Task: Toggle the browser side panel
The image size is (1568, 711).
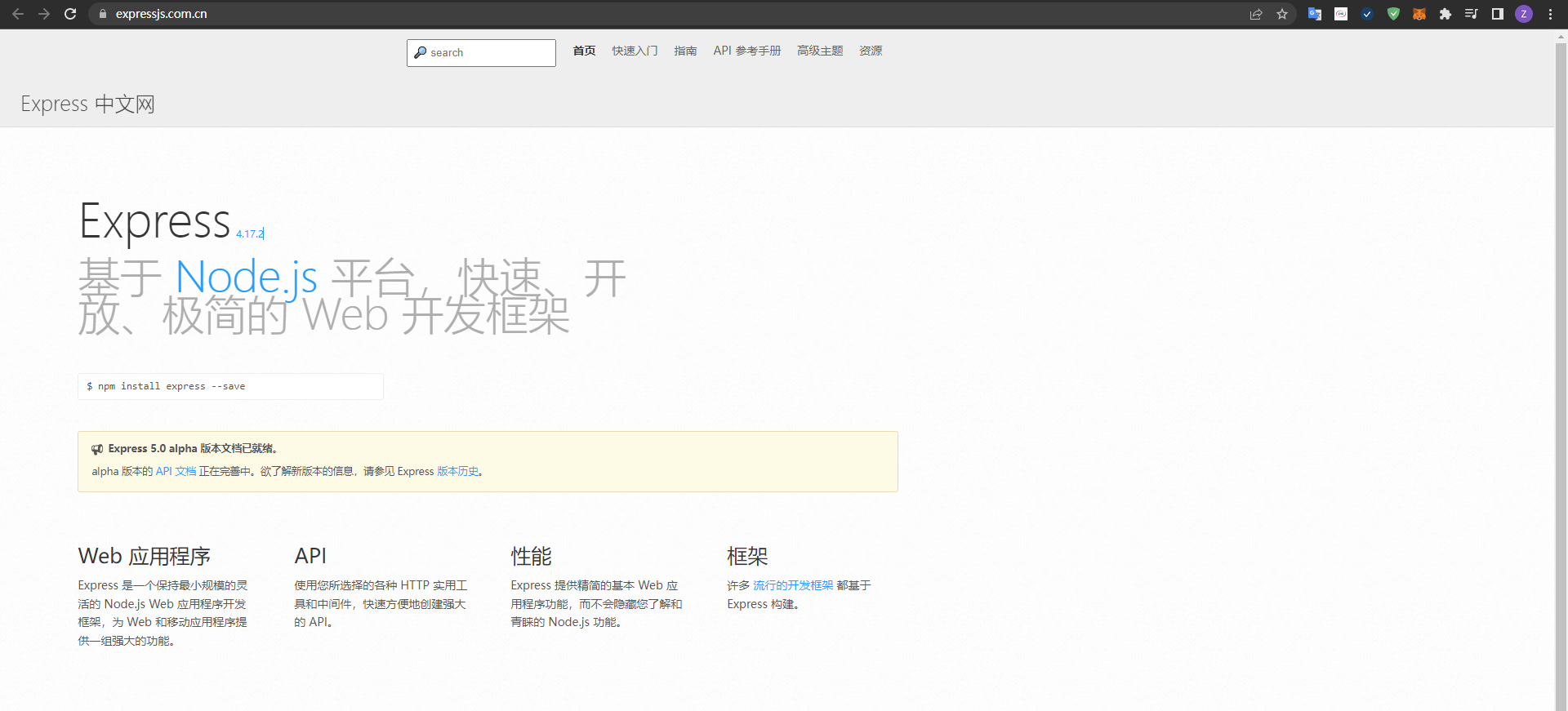Action: point(1498,14)
